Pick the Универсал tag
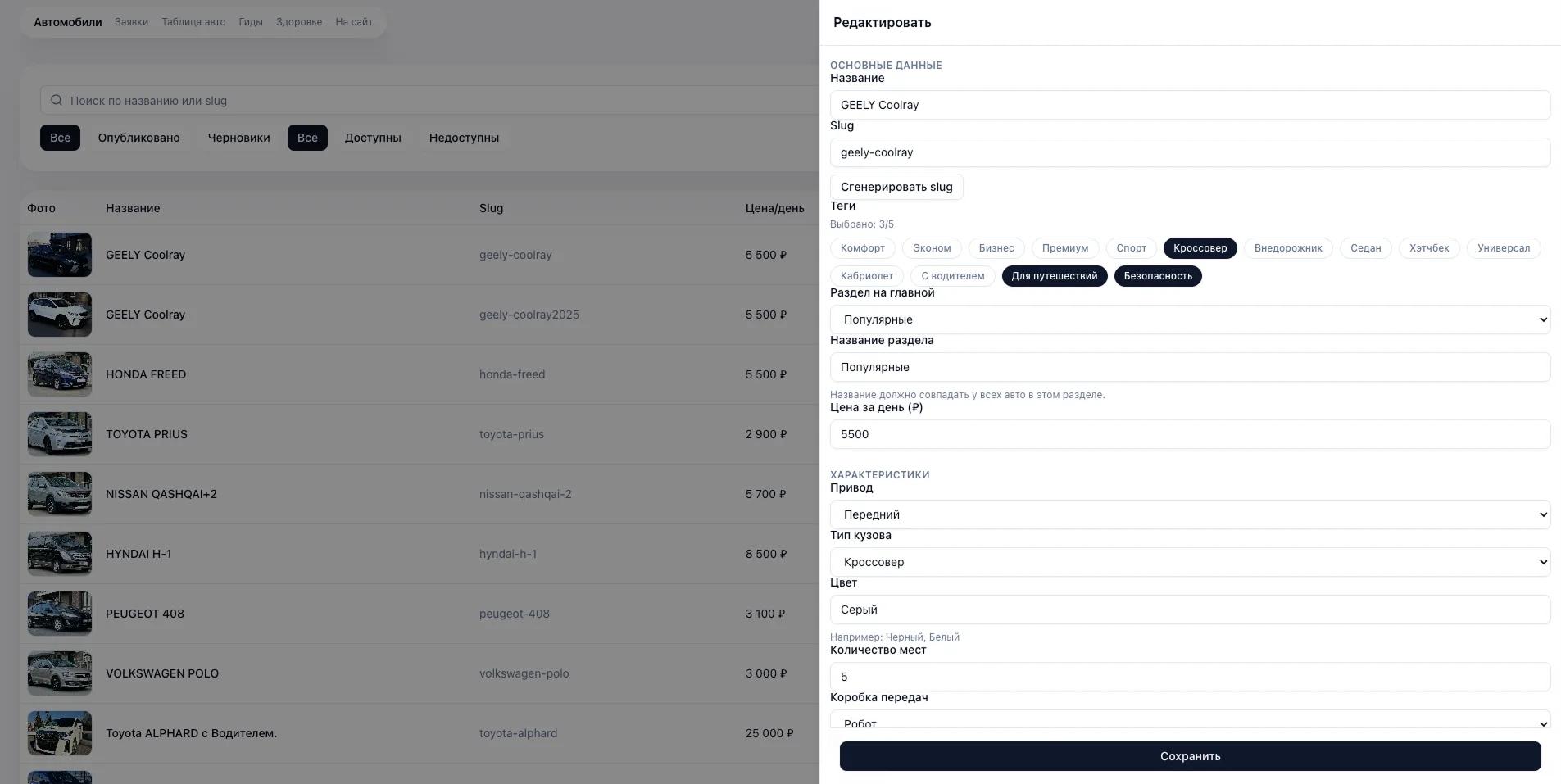 [1504, 248]
